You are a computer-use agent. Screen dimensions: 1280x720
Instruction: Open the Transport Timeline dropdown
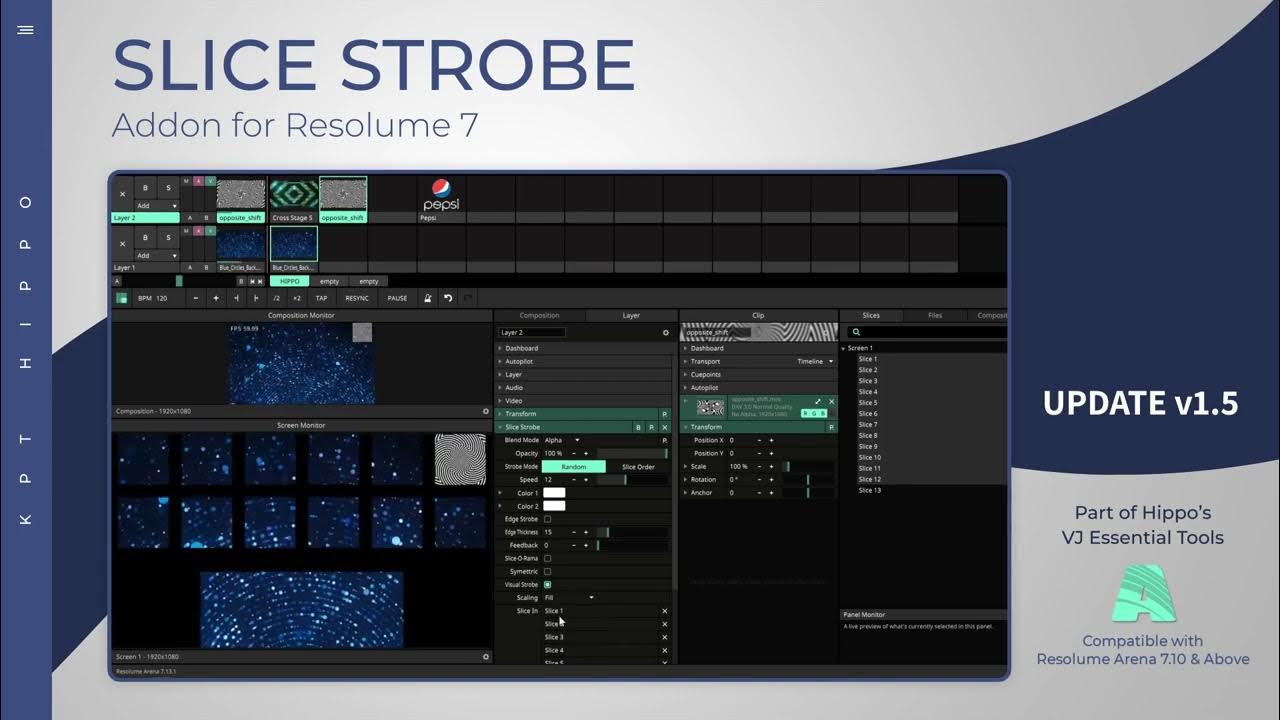[x=815, y=361]
